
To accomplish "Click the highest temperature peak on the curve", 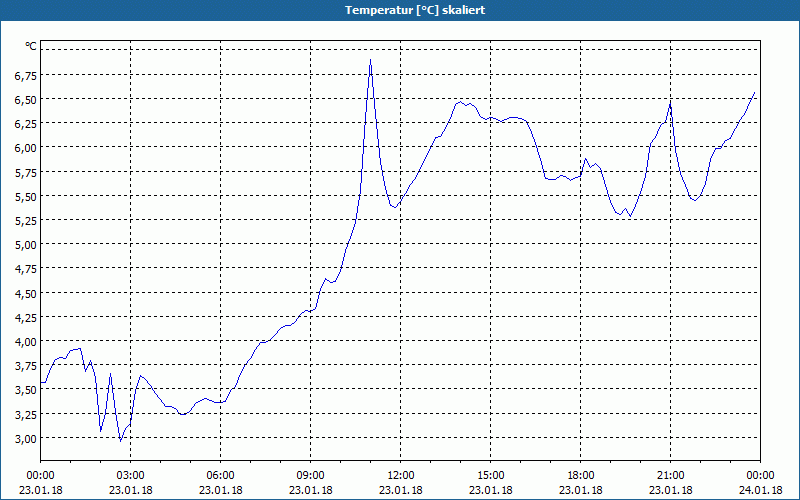I will tap(370, 60).
